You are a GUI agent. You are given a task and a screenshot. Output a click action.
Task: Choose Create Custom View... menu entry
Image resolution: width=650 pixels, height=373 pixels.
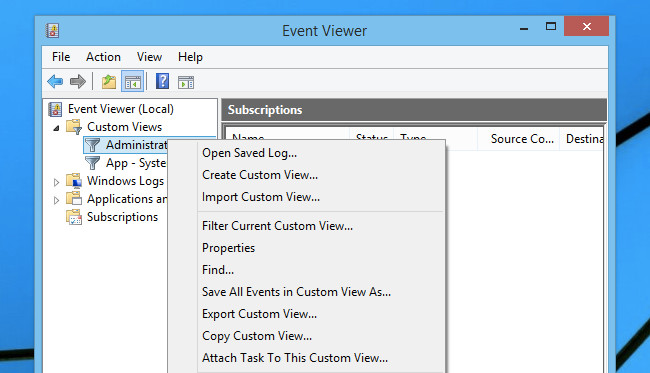click(307, 175)
